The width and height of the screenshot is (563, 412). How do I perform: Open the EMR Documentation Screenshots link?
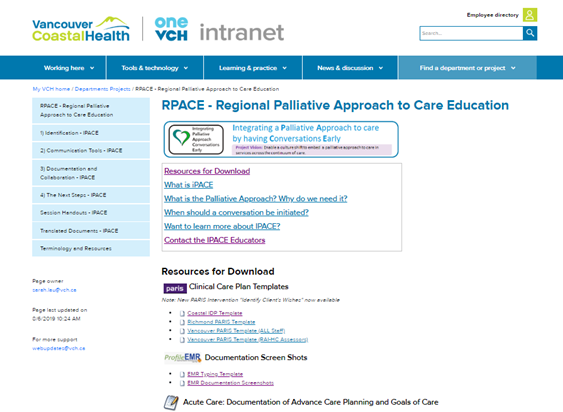pos(231,383)
